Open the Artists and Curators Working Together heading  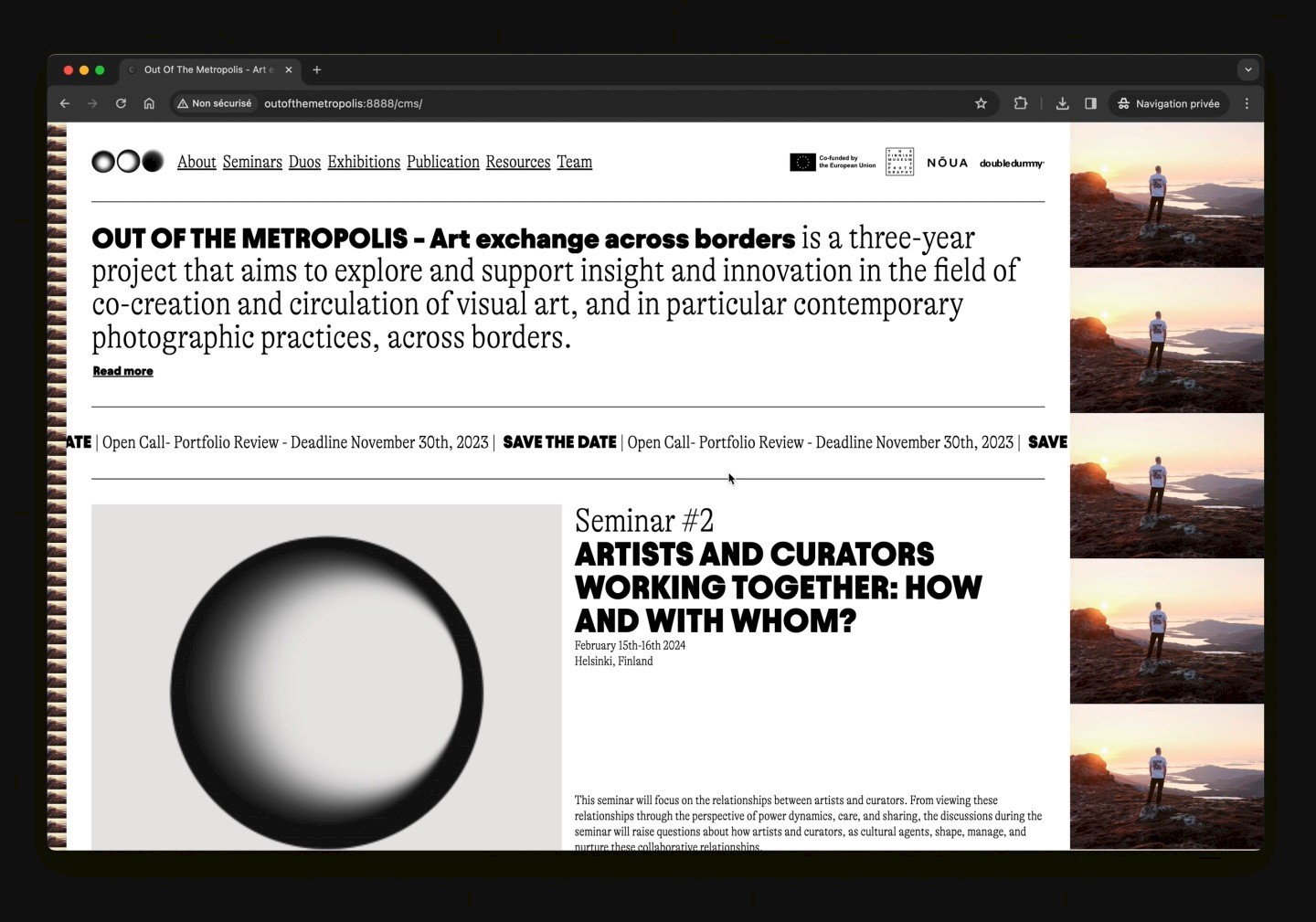(778, 588)
